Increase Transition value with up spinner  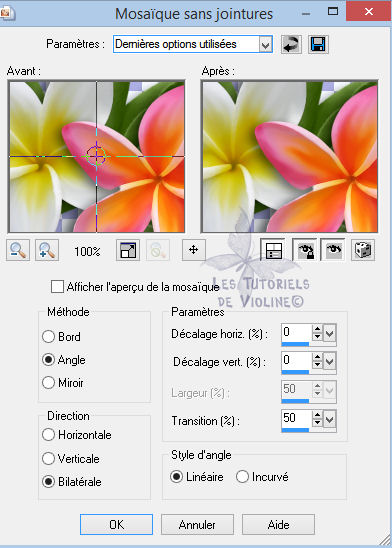[x=317, y=414]
